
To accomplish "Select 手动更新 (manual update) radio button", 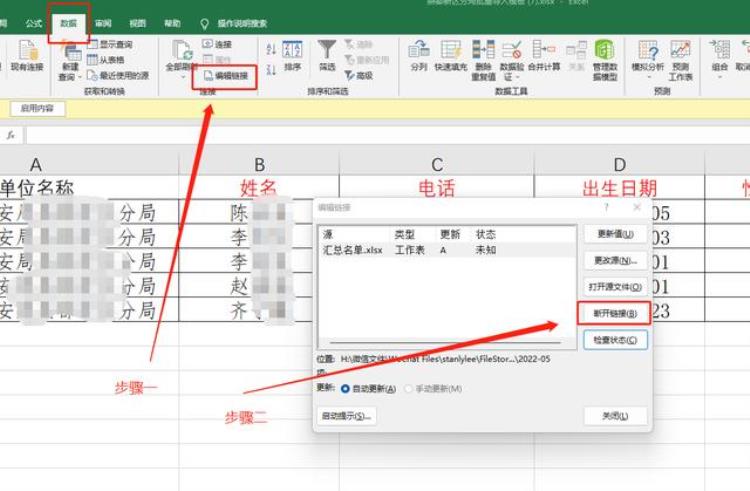I will (x=409, y=388).
